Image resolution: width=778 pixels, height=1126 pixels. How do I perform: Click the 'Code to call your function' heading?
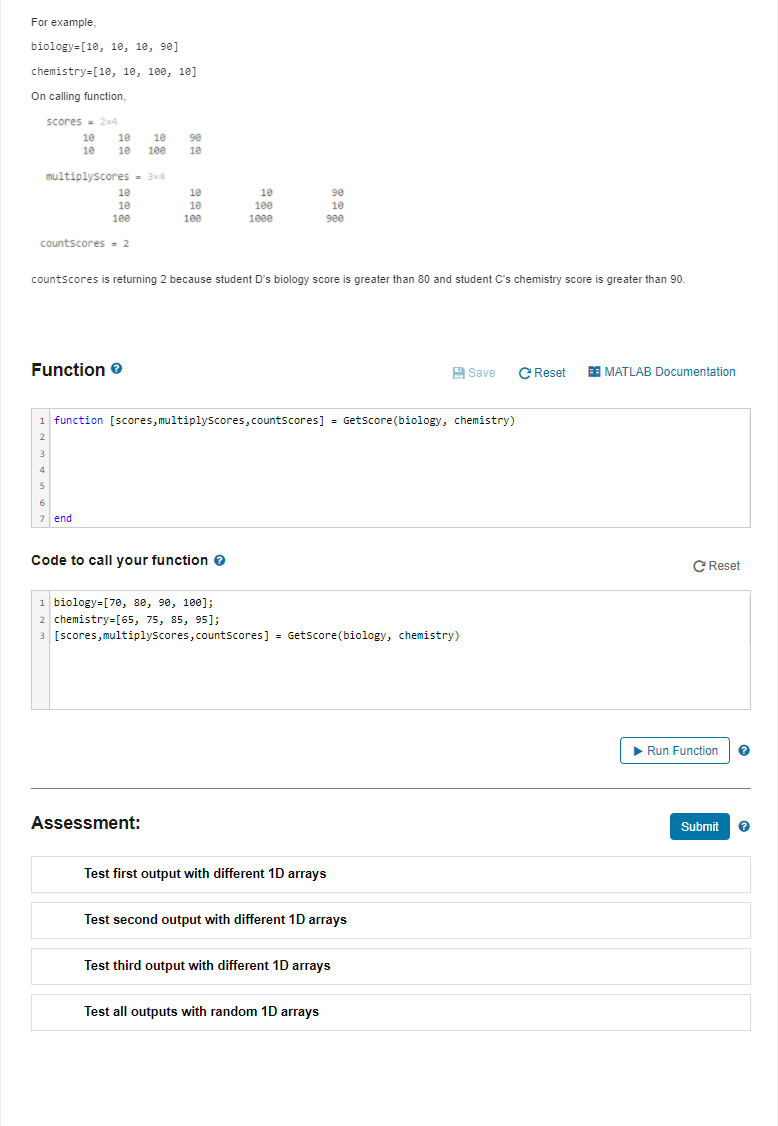click(119, 560)
